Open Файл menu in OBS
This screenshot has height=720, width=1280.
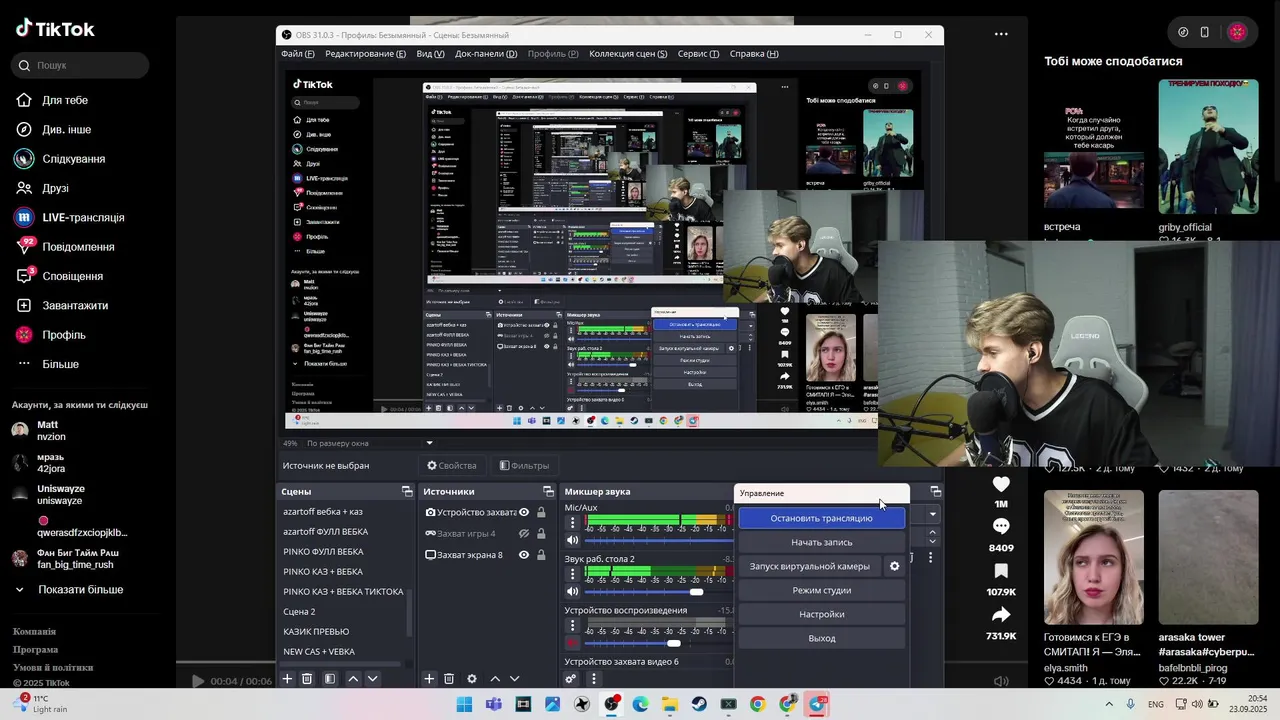coord(297,54)
